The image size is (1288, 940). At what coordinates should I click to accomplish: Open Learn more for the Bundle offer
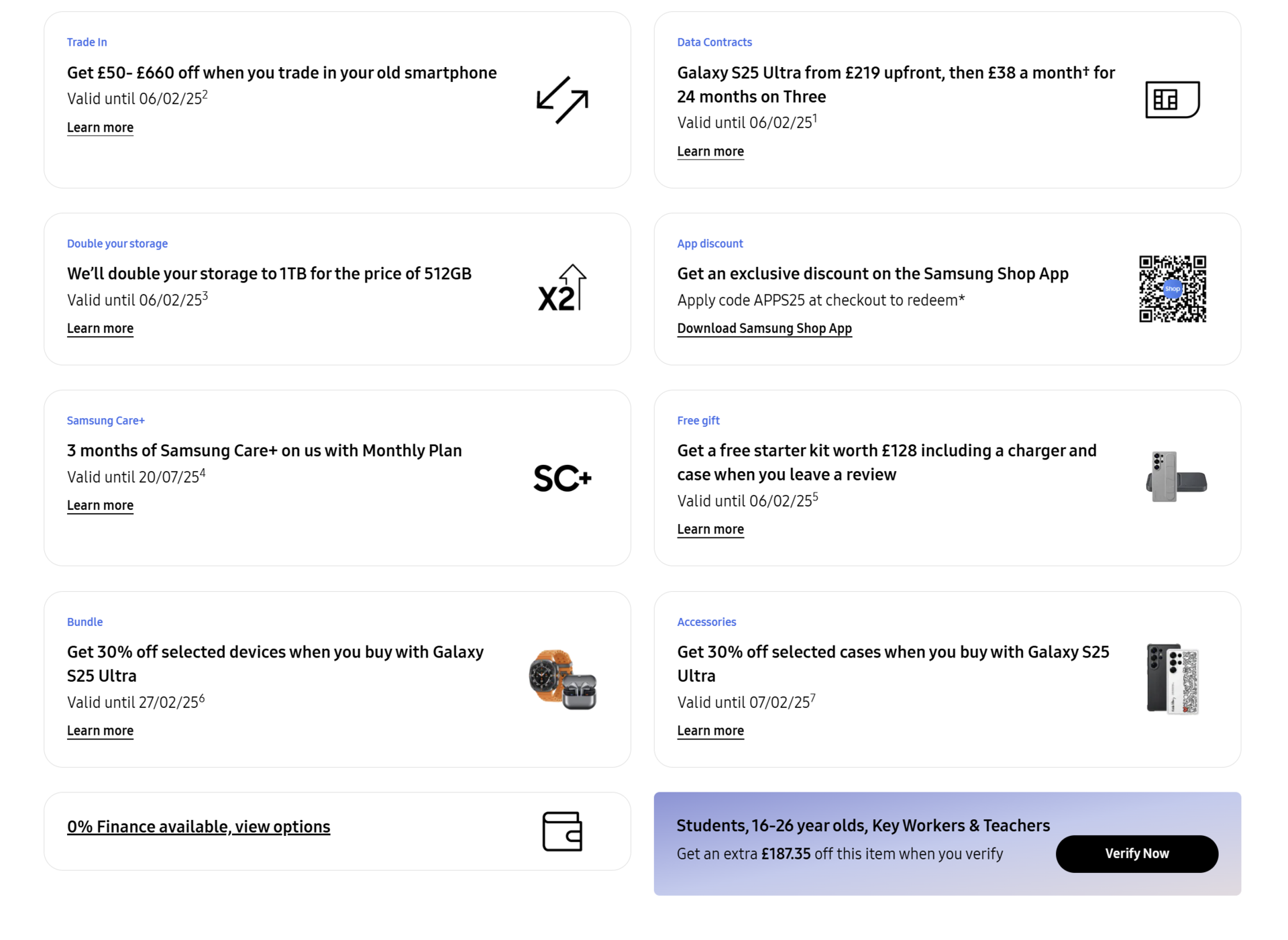tap(100, 731)
